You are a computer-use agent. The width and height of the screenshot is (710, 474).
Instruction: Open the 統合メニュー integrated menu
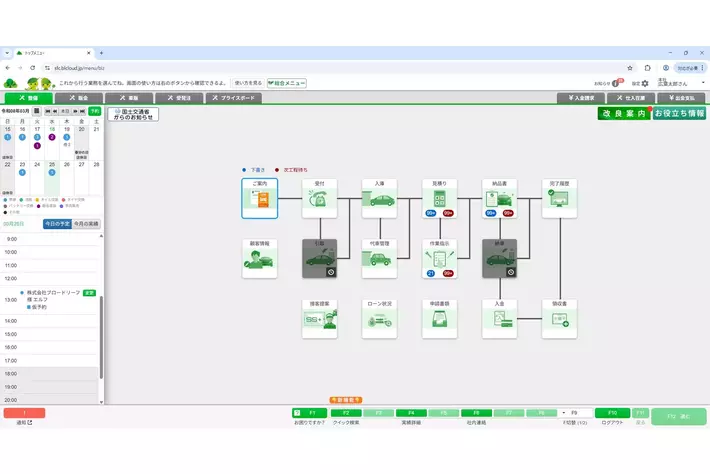pos(286,83)
